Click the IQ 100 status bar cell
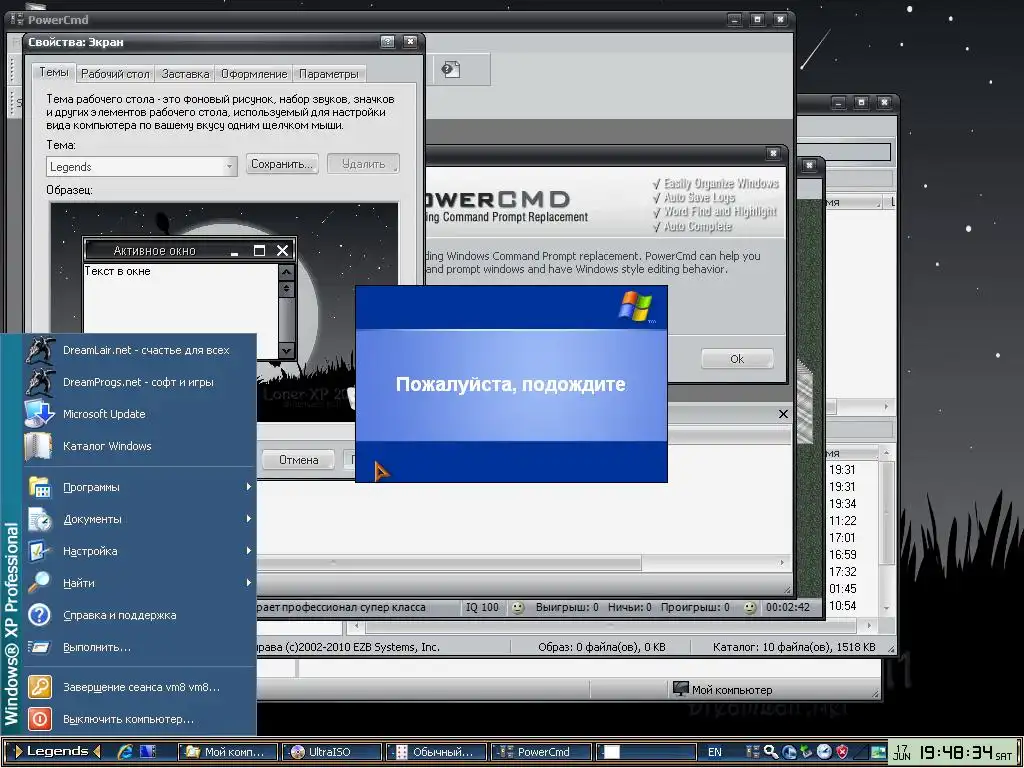Screen dimensions: 1024x768 [482, 607]
